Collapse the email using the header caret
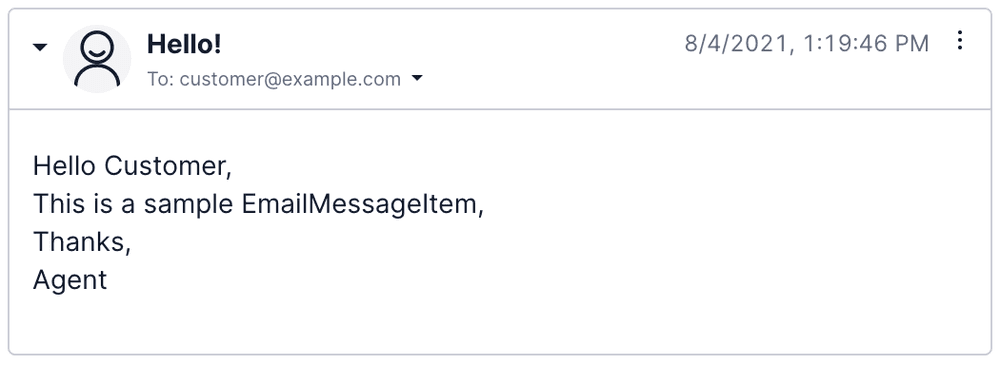1000x365 pixels. click(x=40, y=47)
